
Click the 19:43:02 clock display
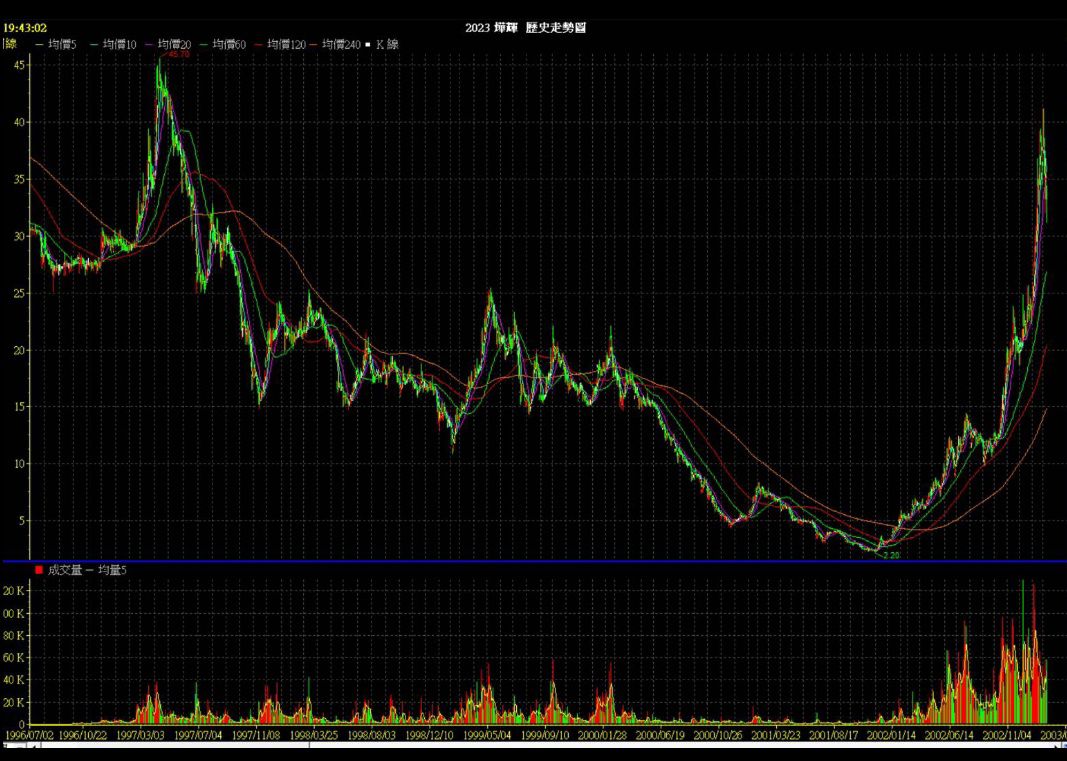pos(26,28)
